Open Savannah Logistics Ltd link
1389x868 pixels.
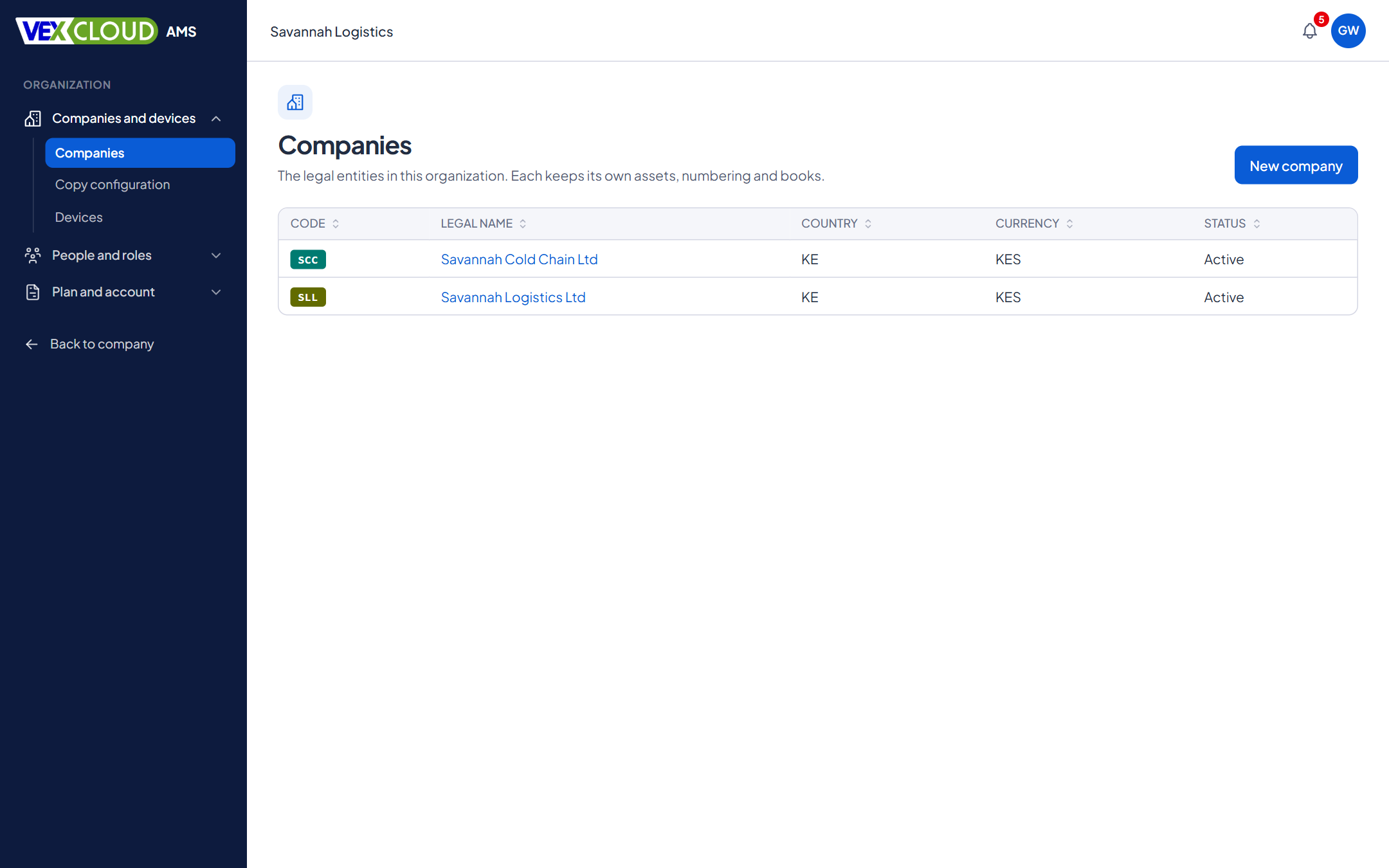click(513, 297)
